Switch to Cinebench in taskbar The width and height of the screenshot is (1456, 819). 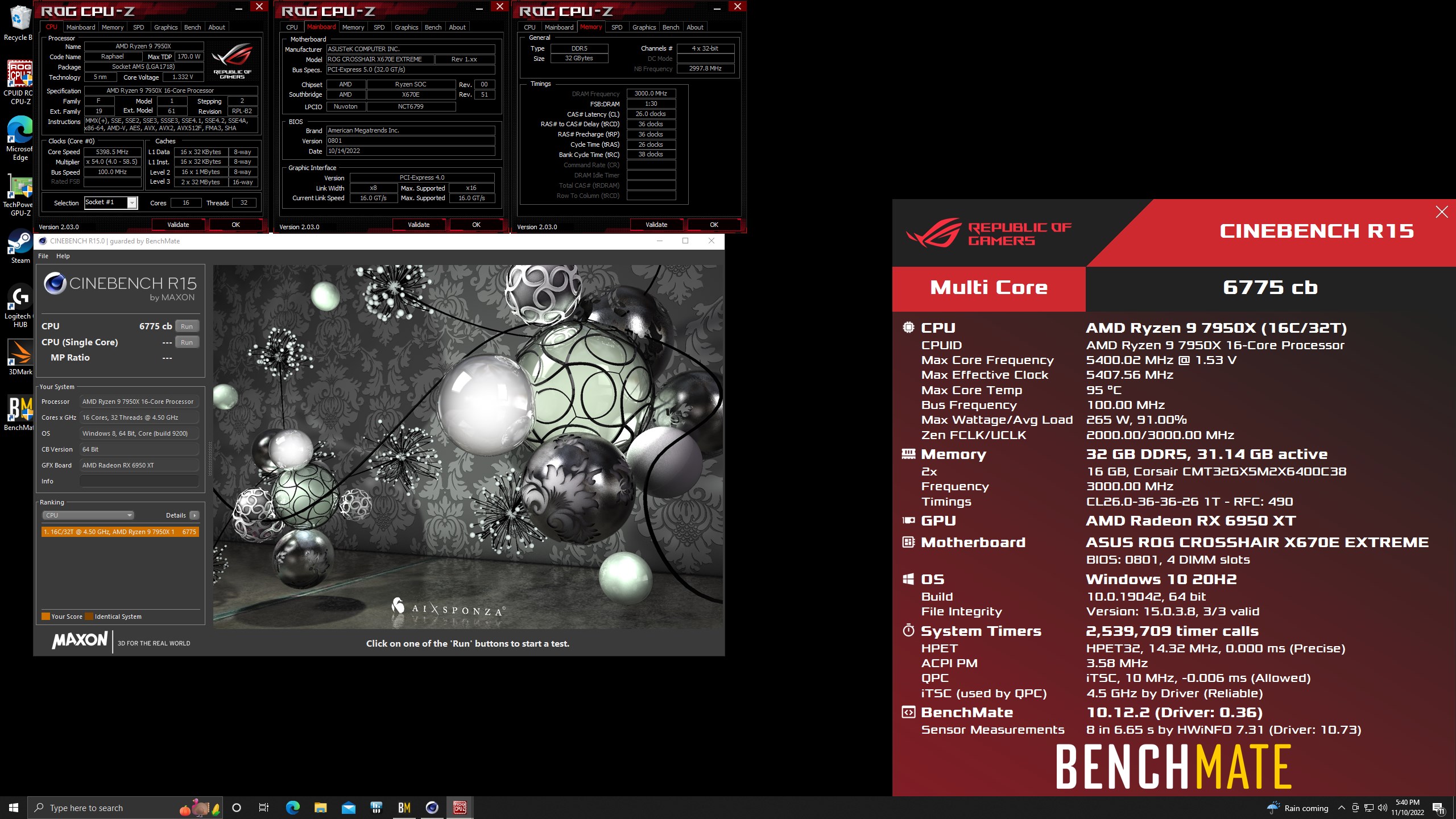(x=432, y=808)
